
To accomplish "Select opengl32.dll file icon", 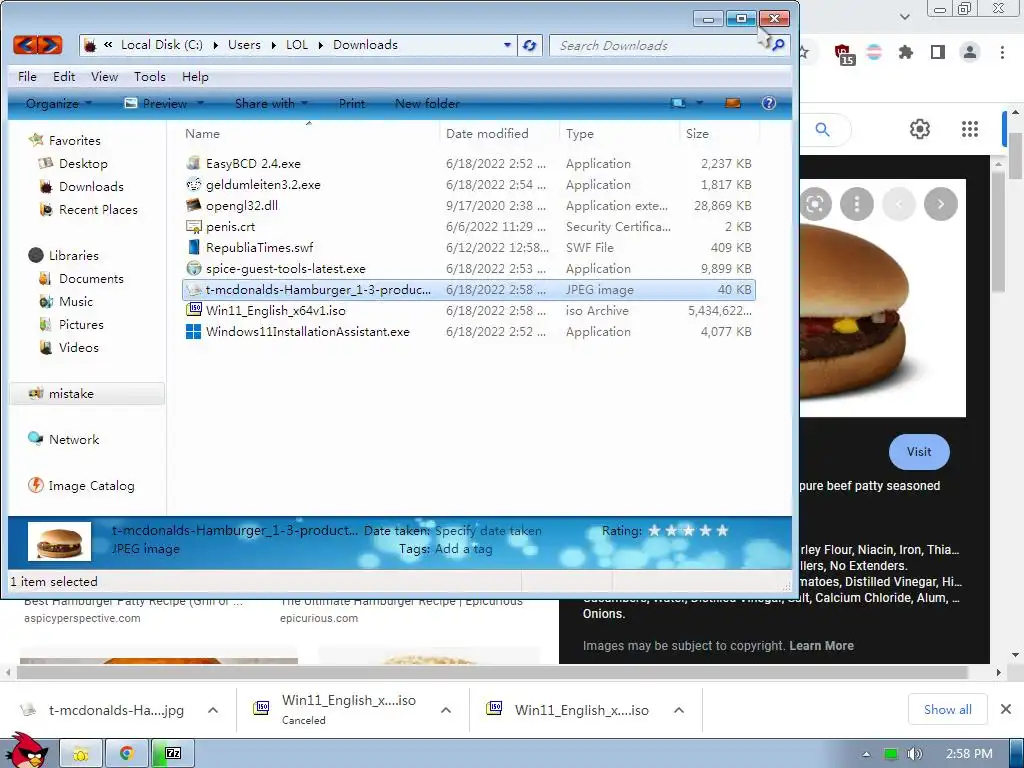I will 193,205.
